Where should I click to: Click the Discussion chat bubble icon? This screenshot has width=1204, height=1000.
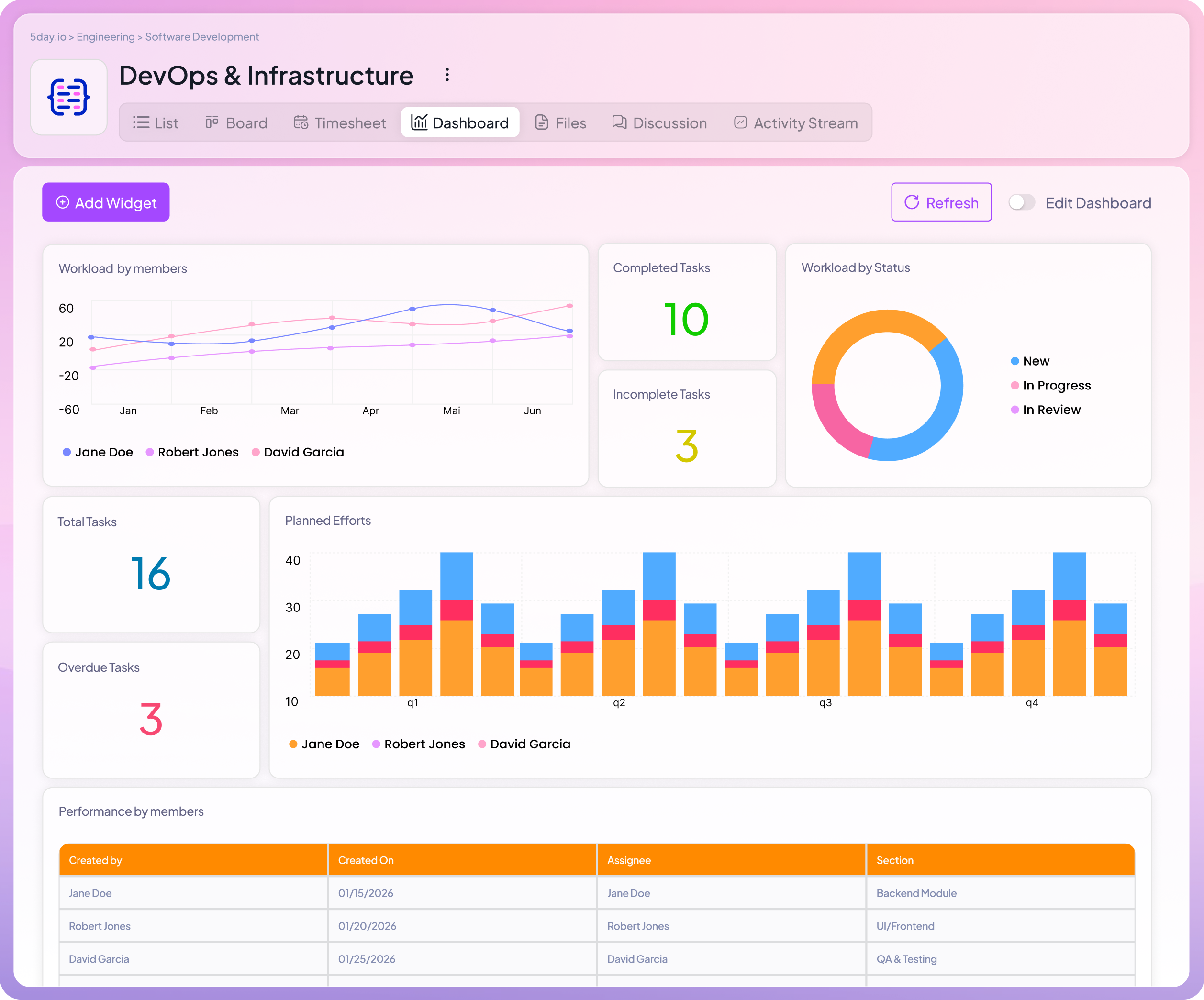(x=618, y=122)
